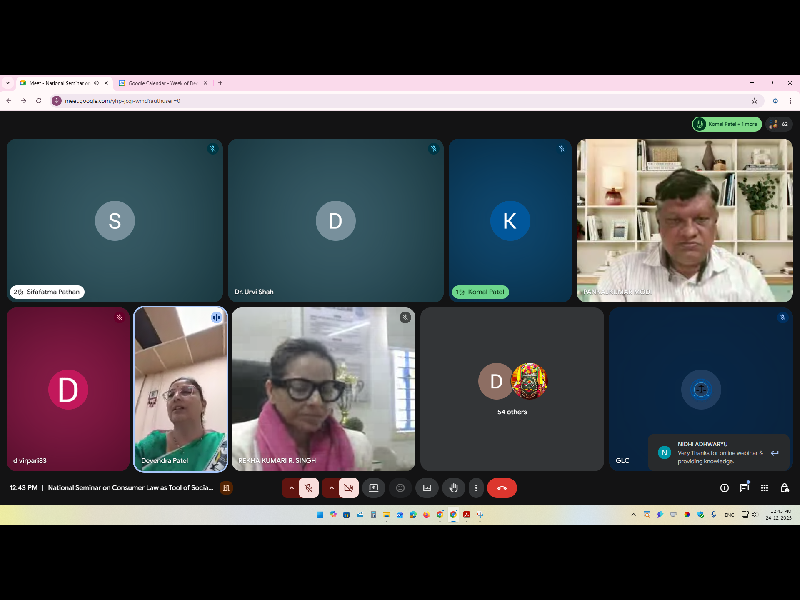
Task: Click the 54 others participant tile
Action: pos(512,388)
